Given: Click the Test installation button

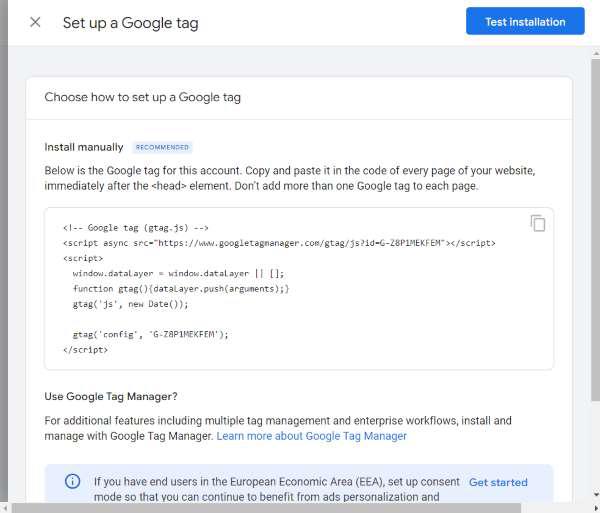Looking at the screenshot, I should (x=524, y=22).
